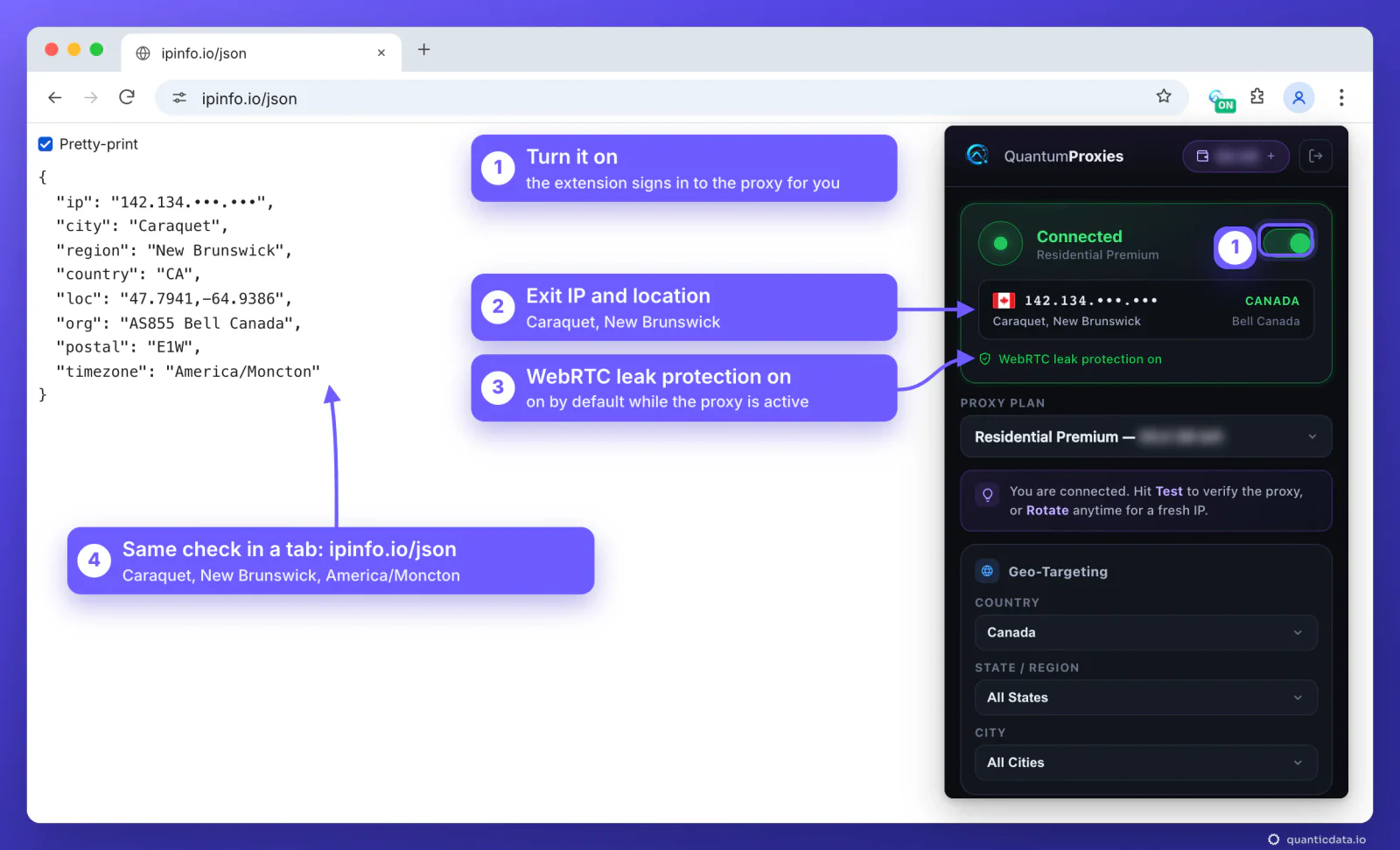Bookmark this page with the star icon
Screen dimensions: 1400x850
coord(1164,96)
